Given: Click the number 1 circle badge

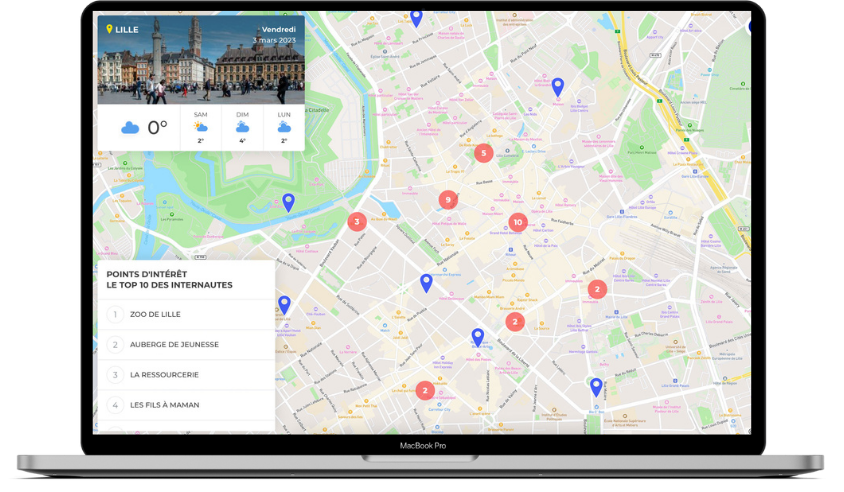Looking at the screenshot, I should click(x=115, y=314).
